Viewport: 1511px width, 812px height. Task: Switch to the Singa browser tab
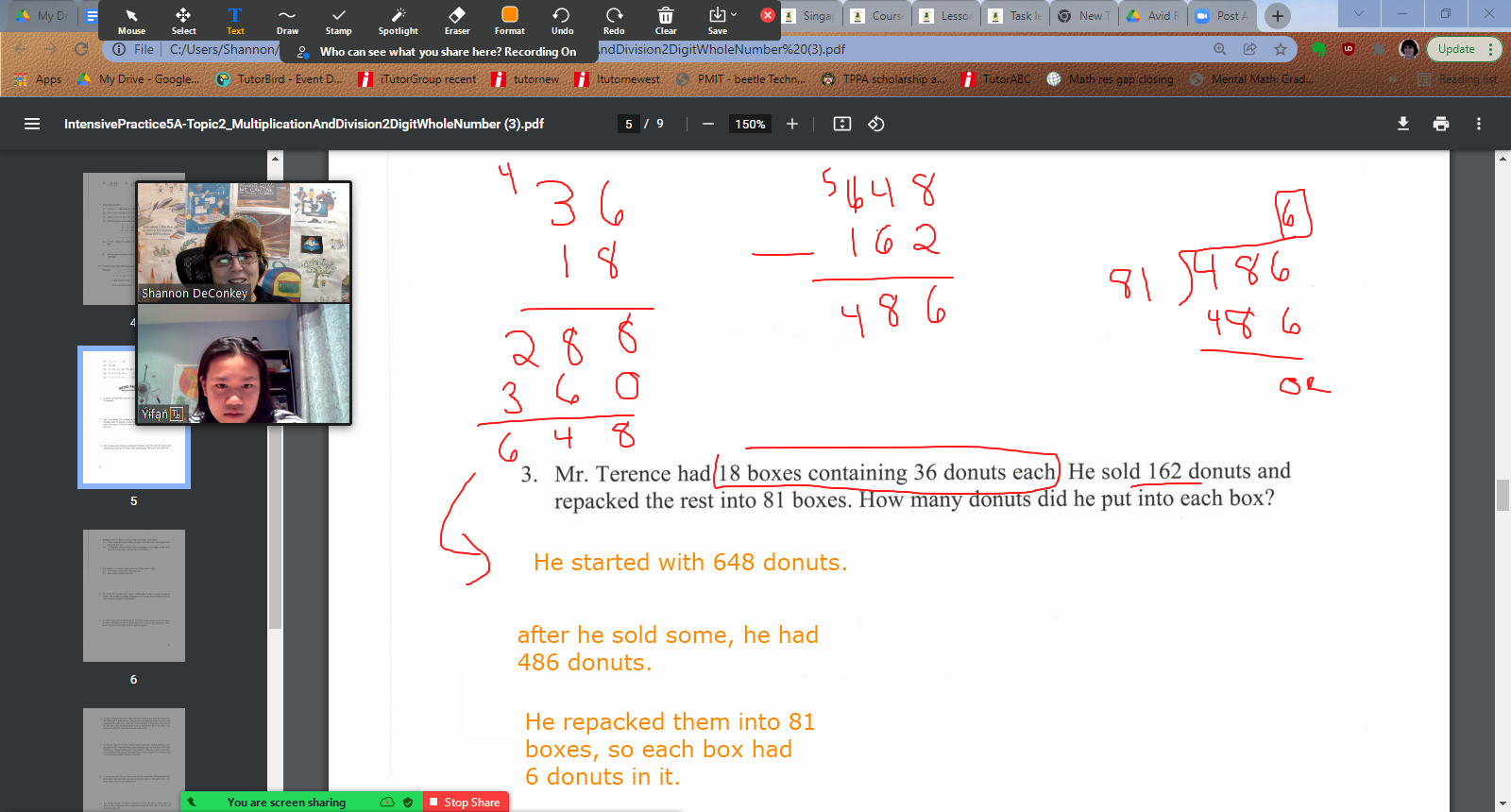coord(809,16)
